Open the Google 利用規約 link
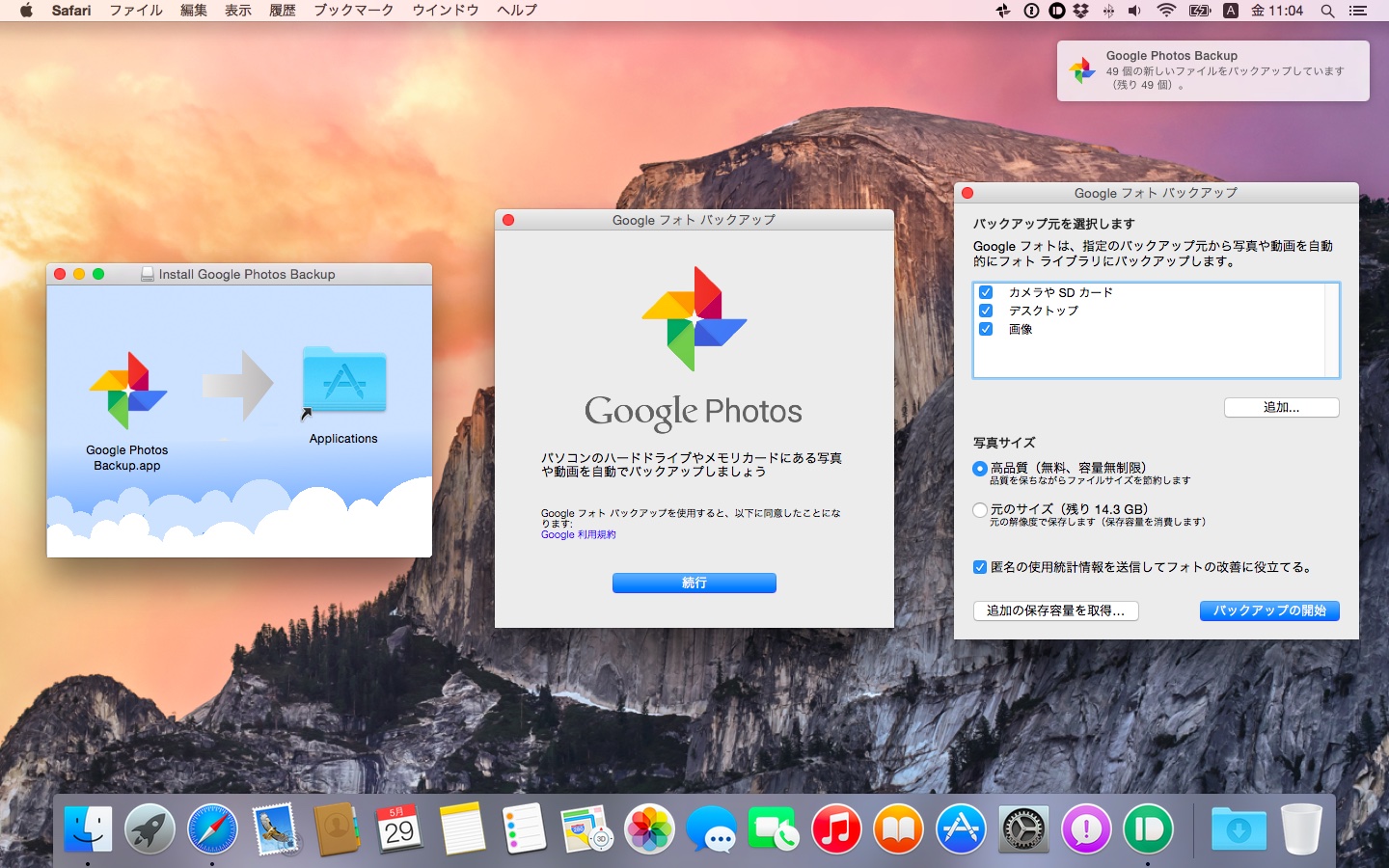The image size is (1389, 868). point(578,534)
